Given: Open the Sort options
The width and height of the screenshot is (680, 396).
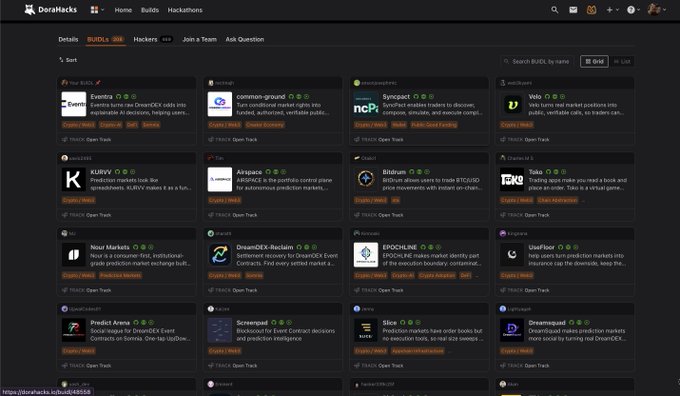Looking at the screenshot, I should (68, 60).
